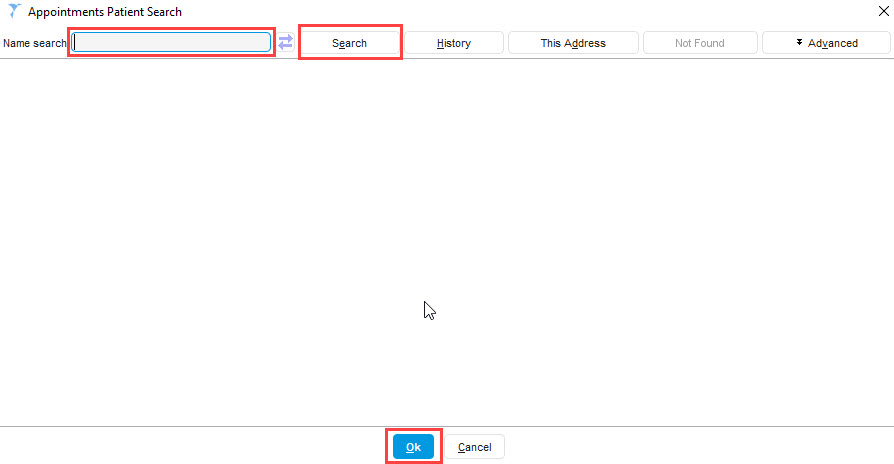Click the Name search input field

pos(171,42)
